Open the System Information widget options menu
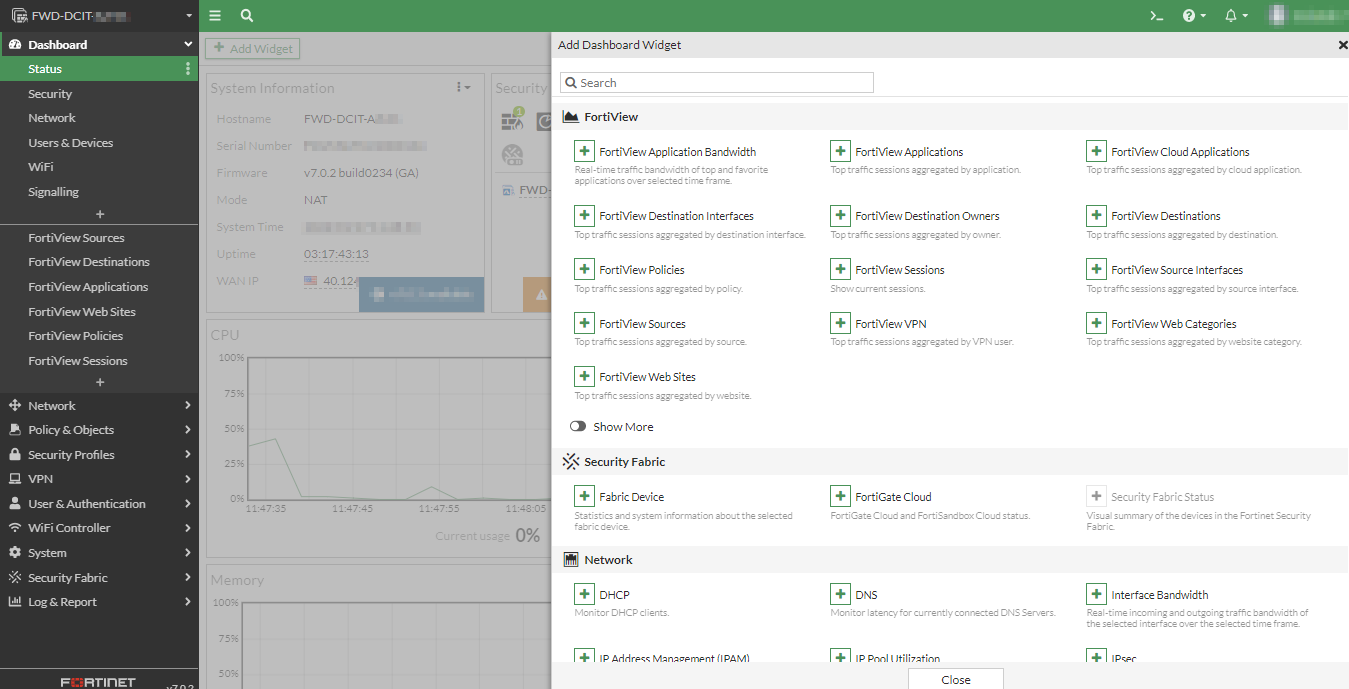 (463, 88)
